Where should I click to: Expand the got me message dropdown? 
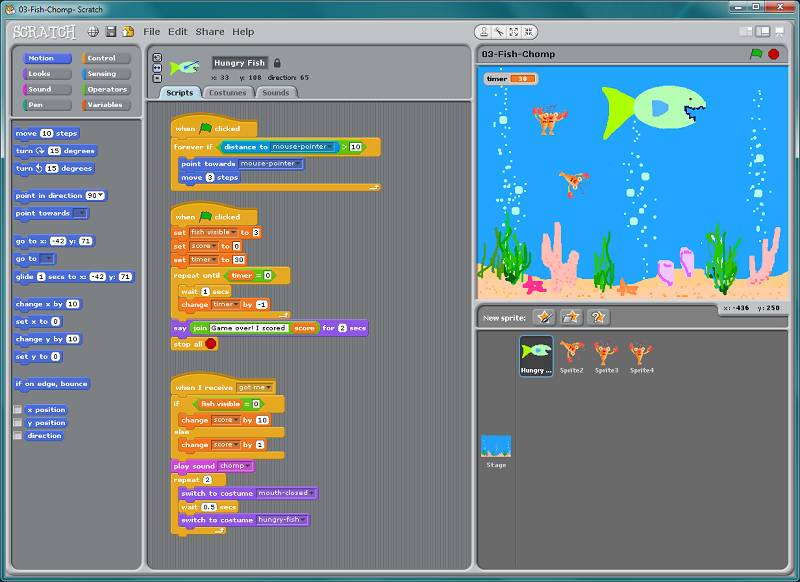coord(255,388)
